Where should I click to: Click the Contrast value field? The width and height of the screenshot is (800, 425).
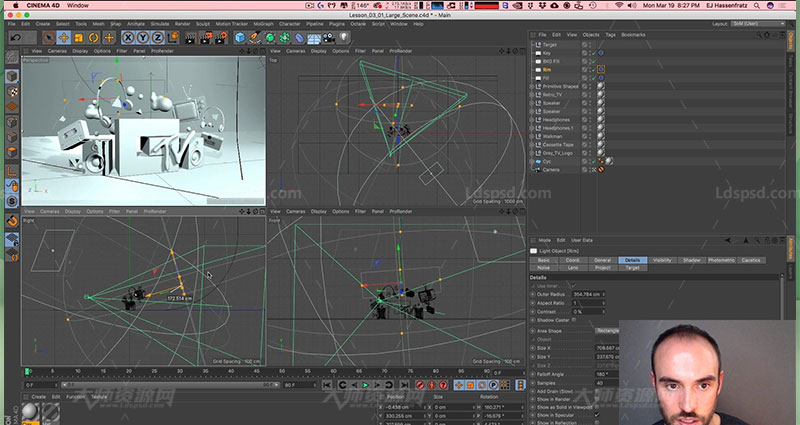(x=589, y=312)
